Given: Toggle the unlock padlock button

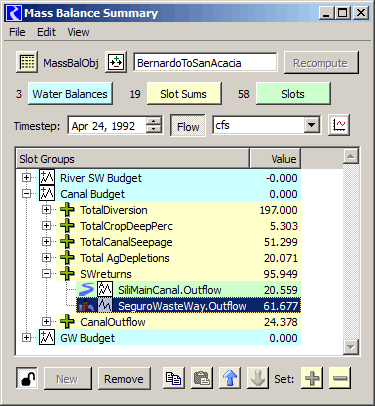Looking at the screenshot, I should (27, 378).
